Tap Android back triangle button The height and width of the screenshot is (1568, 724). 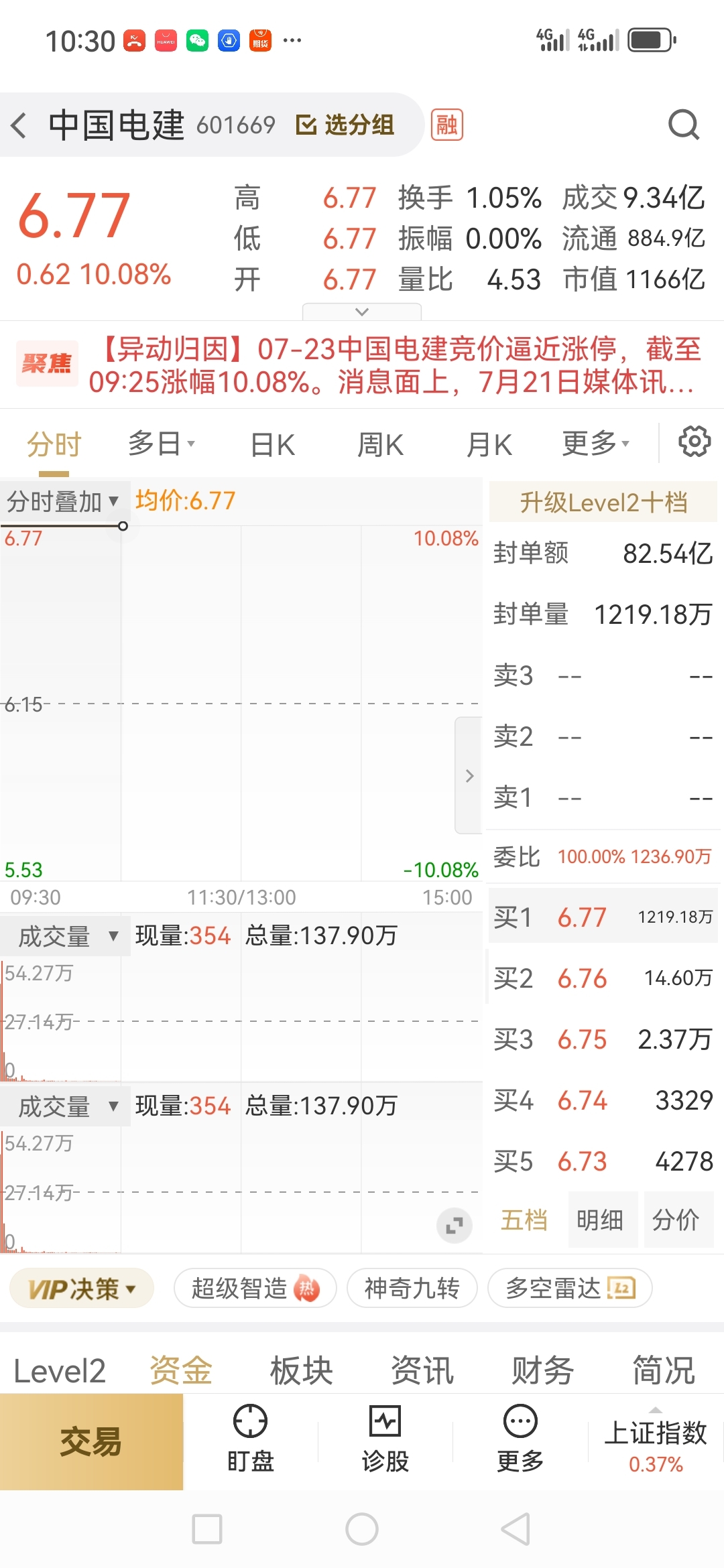click(516, 1529)
